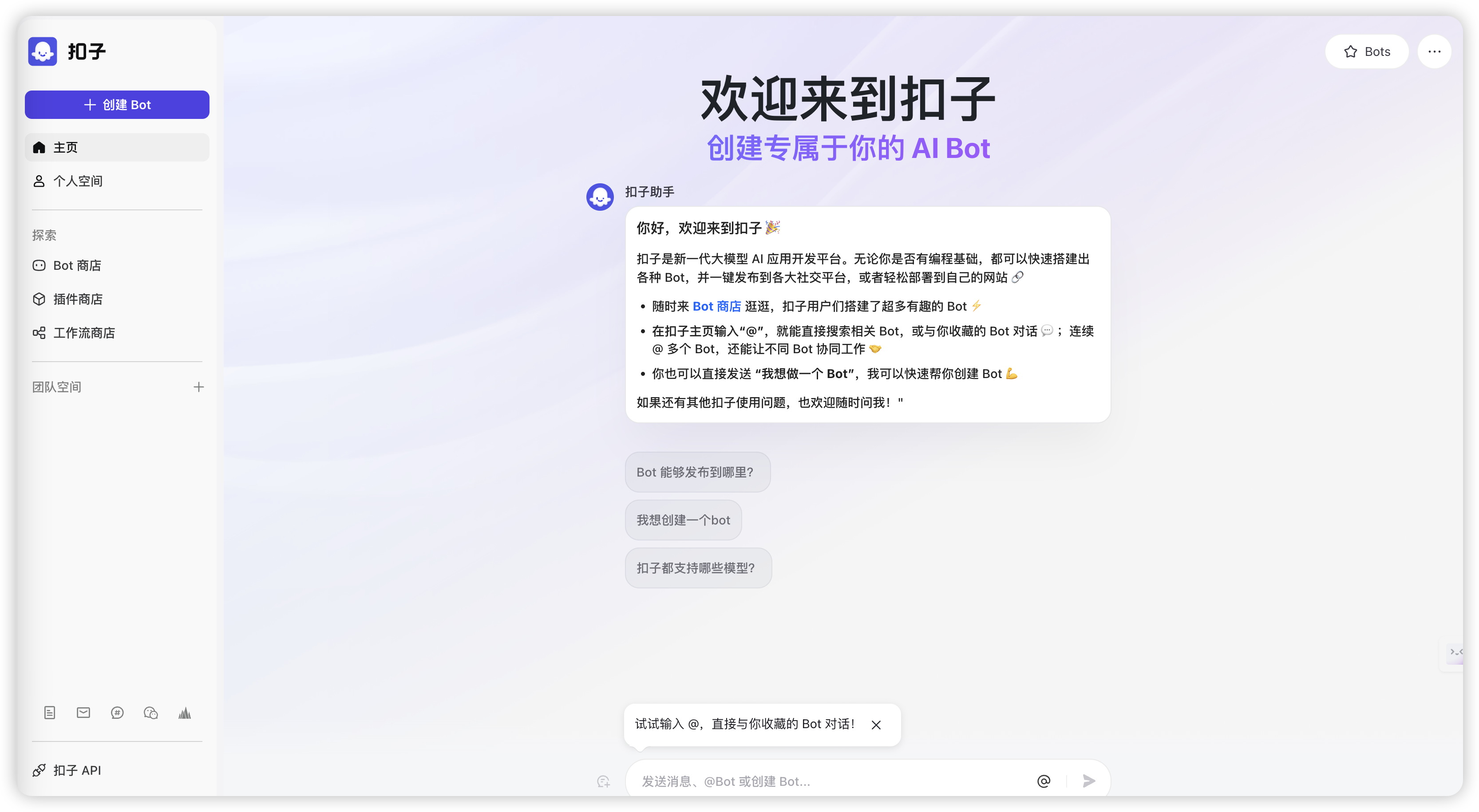Select suggestion 我想创建一个bot
1479x812 pixels.
[x=683, y=520]
